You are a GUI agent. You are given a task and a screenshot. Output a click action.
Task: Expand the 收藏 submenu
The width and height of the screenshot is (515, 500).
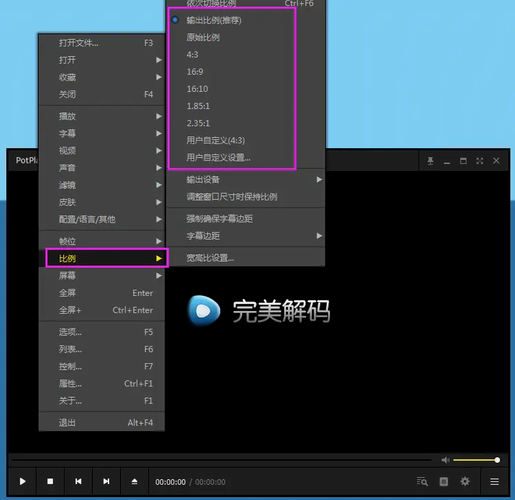pyautogui.click(x=102, y=77)
